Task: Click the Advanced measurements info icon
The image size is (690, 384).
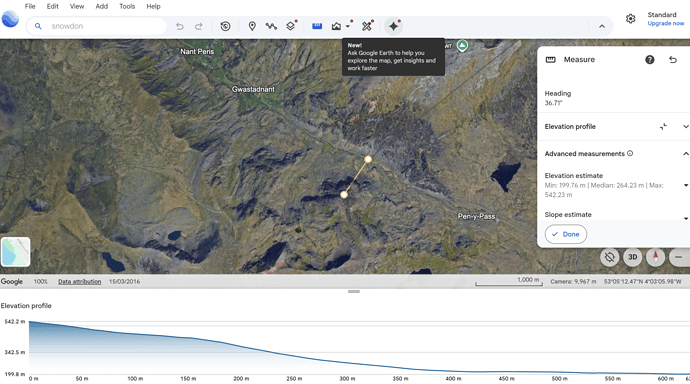Action: (x=630, y=153)
